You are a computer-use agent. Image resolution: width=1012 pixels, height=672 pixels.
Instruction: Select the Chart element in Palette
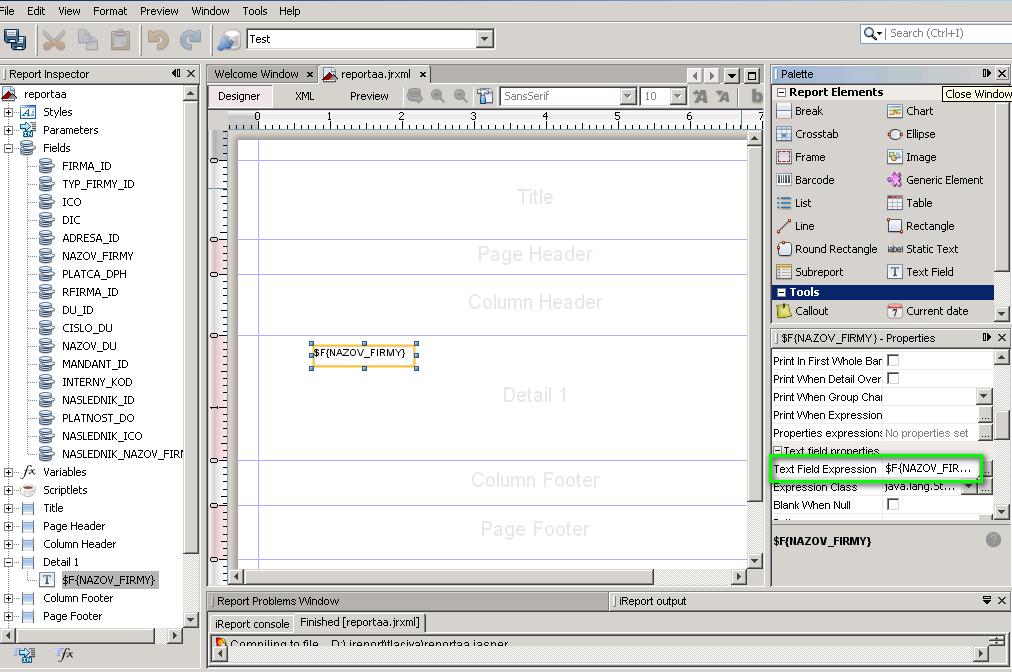click(x=910, y=111)
